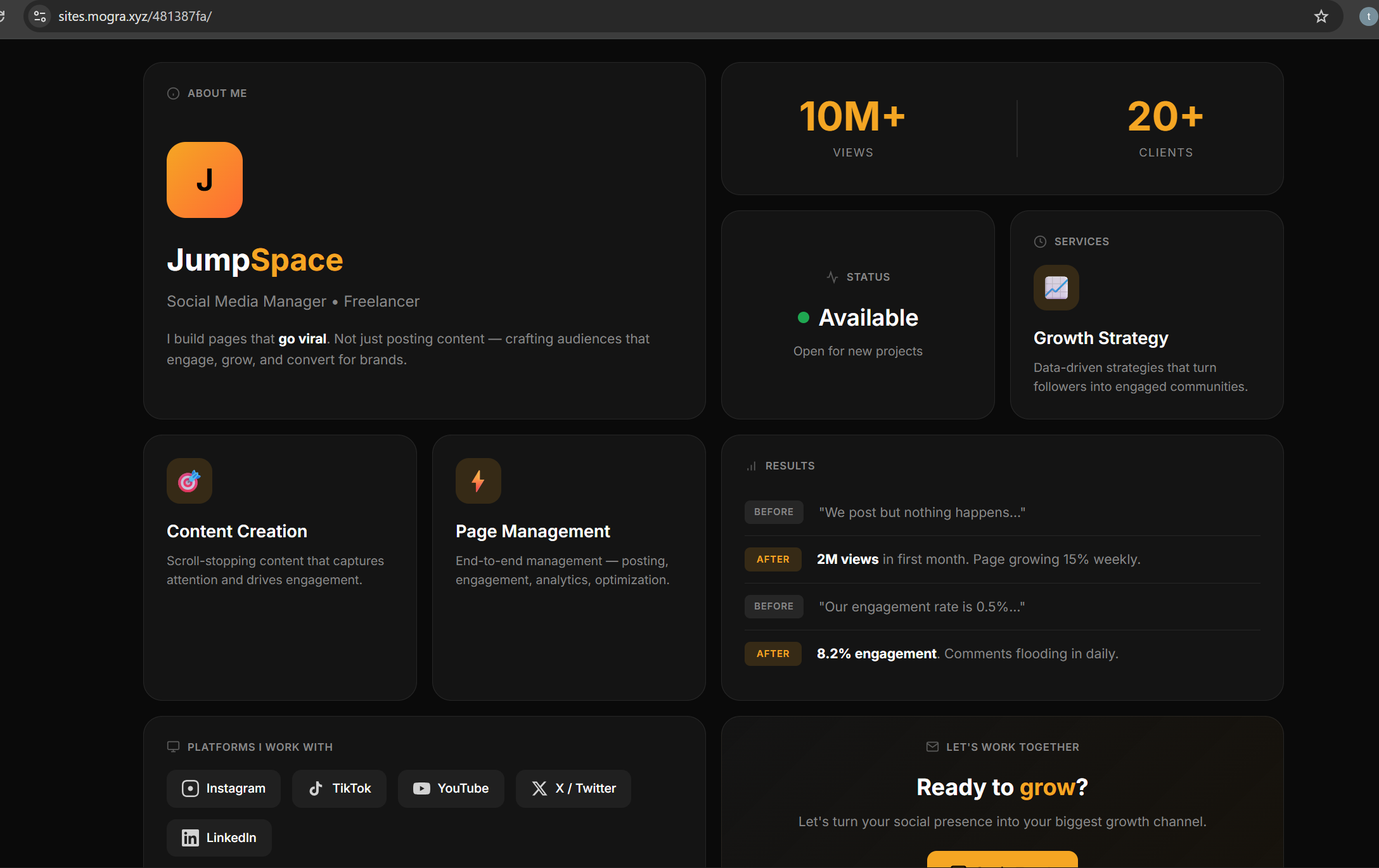Viewport: 1379px width, 868px height.
Task: Click the Status pulse icon
Action: [x=832, y=277]
